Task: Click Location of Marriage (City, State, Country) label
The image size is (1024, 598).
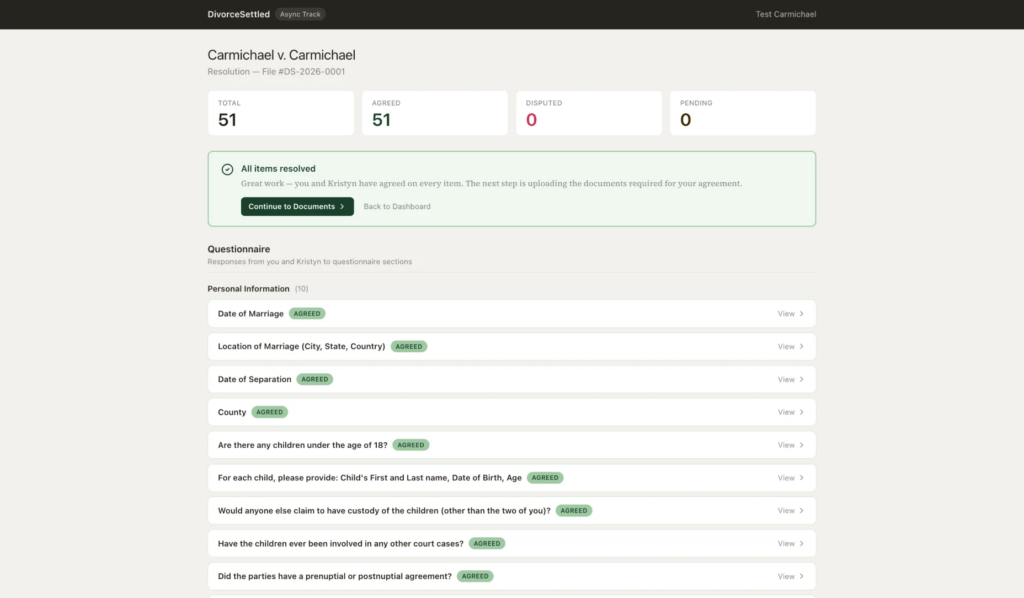Action: (x=302, y=347)
